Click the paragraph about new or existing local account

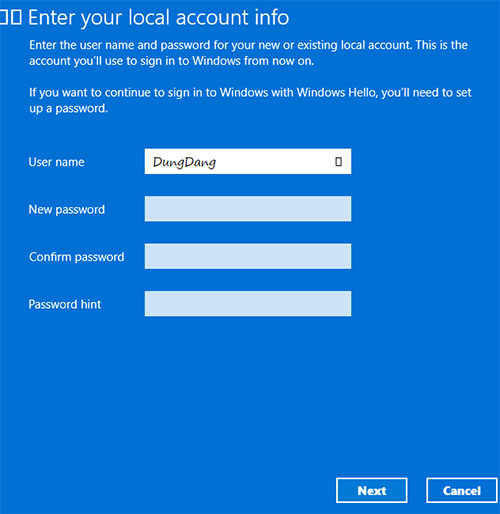tap(248, 53)
